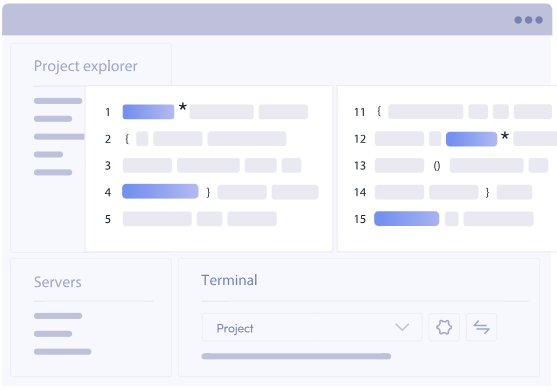The width and height of the screenshot is (557, 392).
Task: Click the opening brace on line 2
Action: (127, 138)
